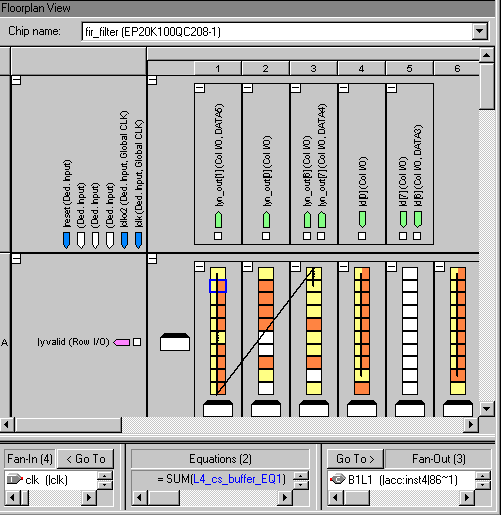Open the Chip name dropdown arrow
This screenshot has height=515, width=501.
coord(480,31)
